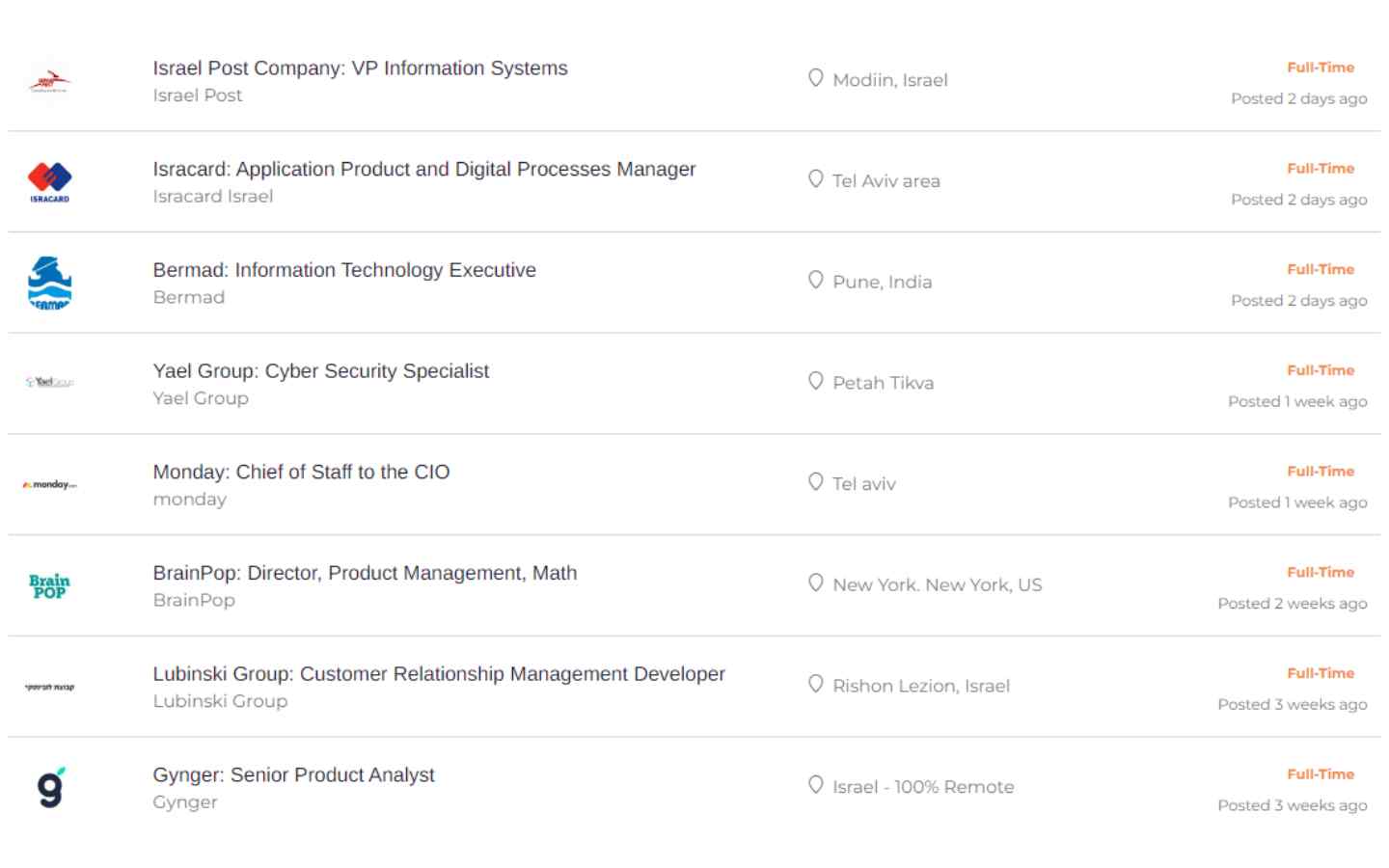
Task: Click the BrainPOP logo
Action: [x=49, y=585]
